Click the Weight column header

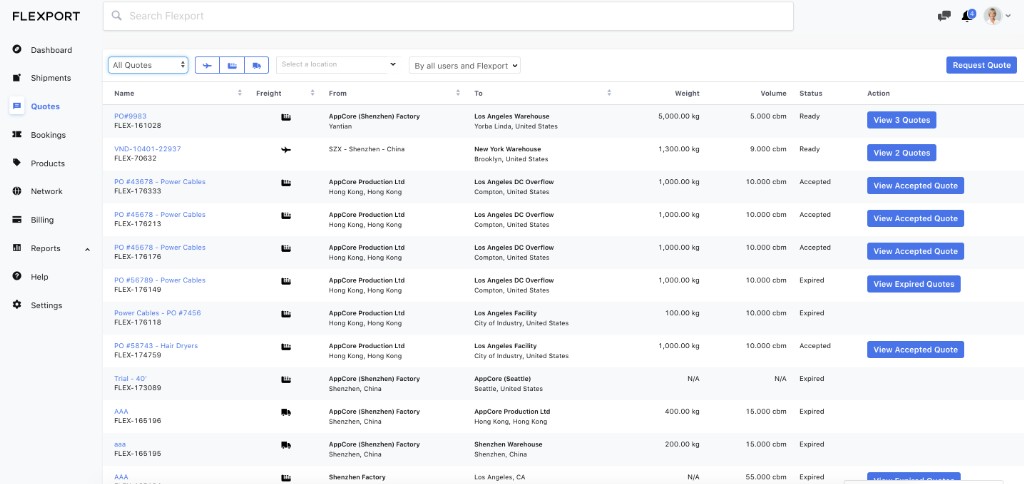[687, 93]
